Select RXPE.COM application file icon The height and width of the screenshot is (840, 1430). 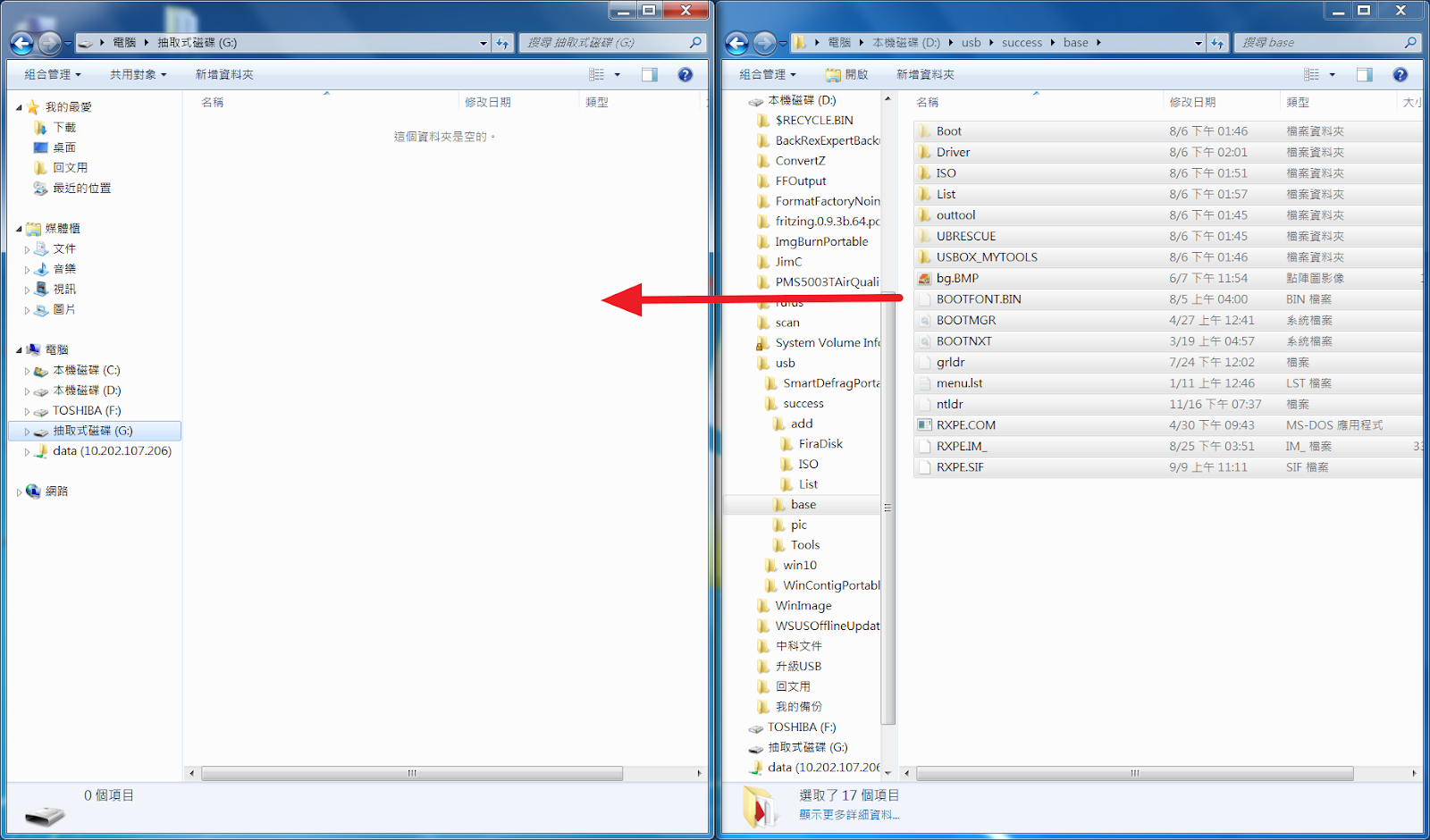click(925, 425)
